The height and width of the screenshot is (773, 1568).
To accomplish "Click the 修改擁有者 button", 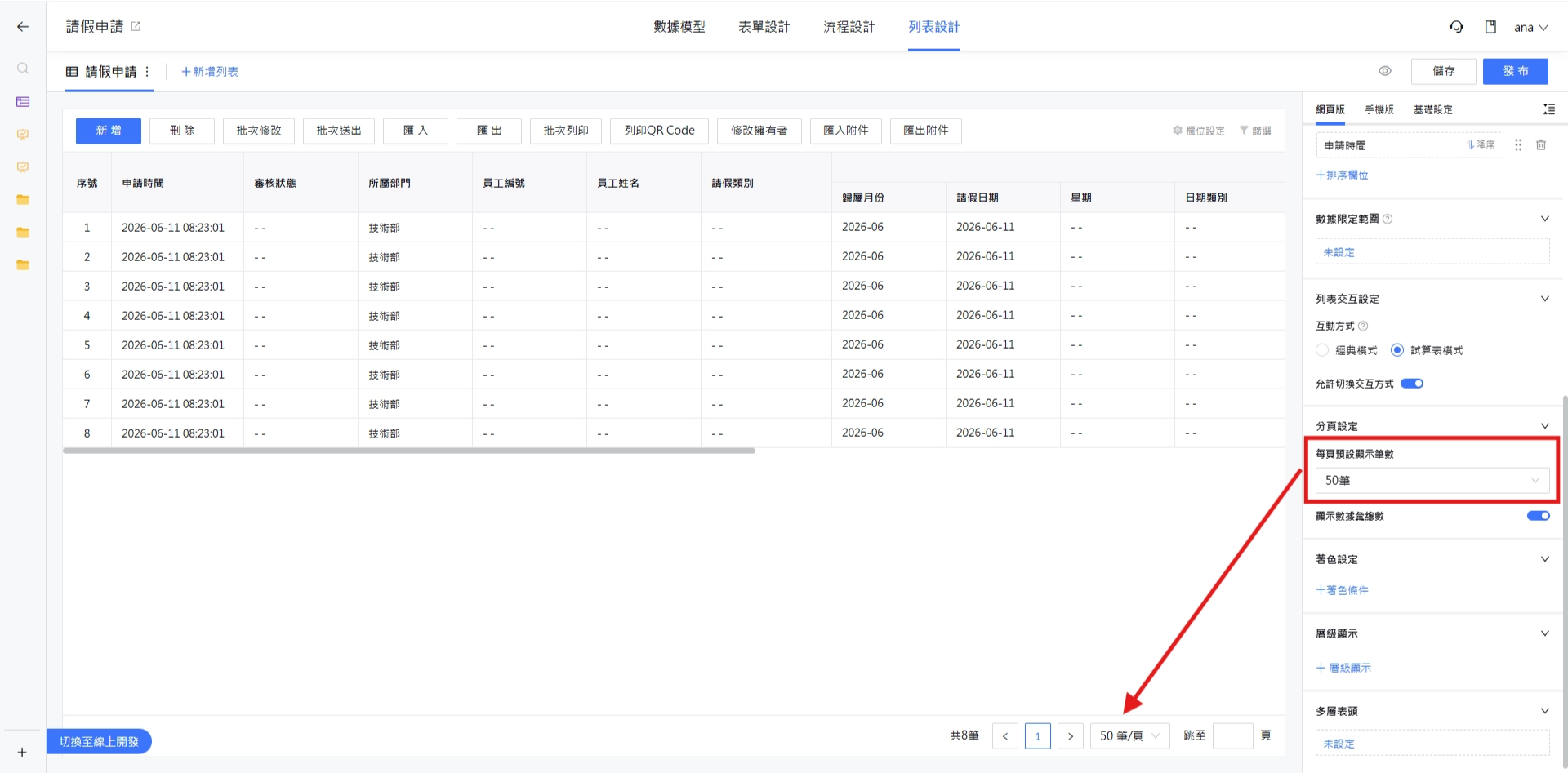I will coord(759,131).
